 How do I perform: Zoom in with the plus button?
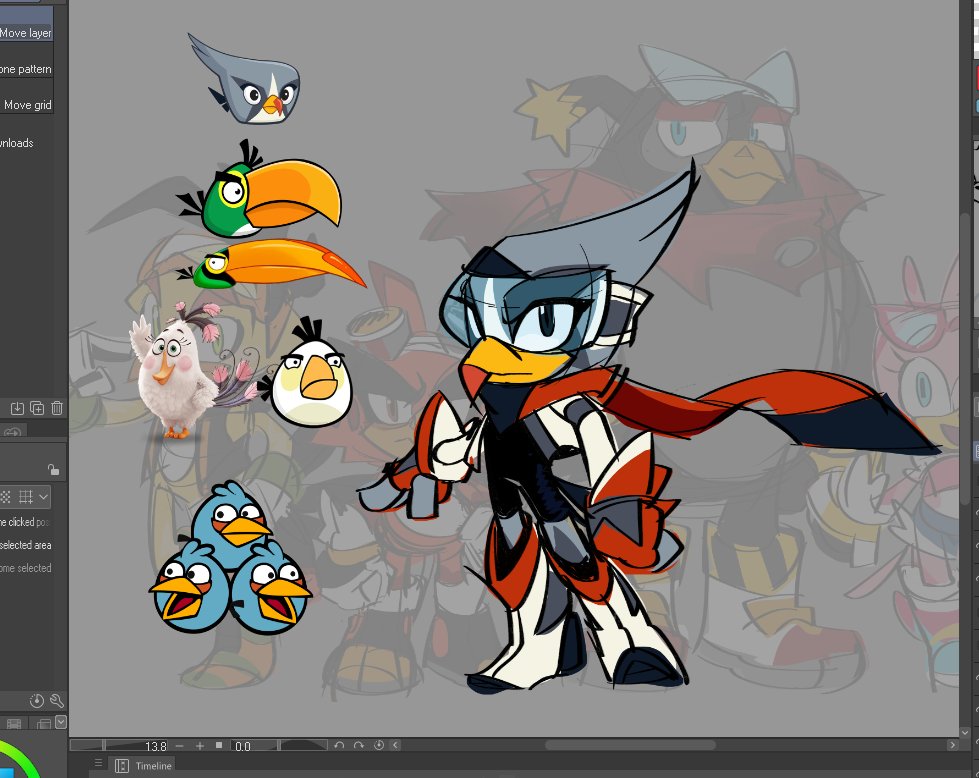tap(200, 746)
